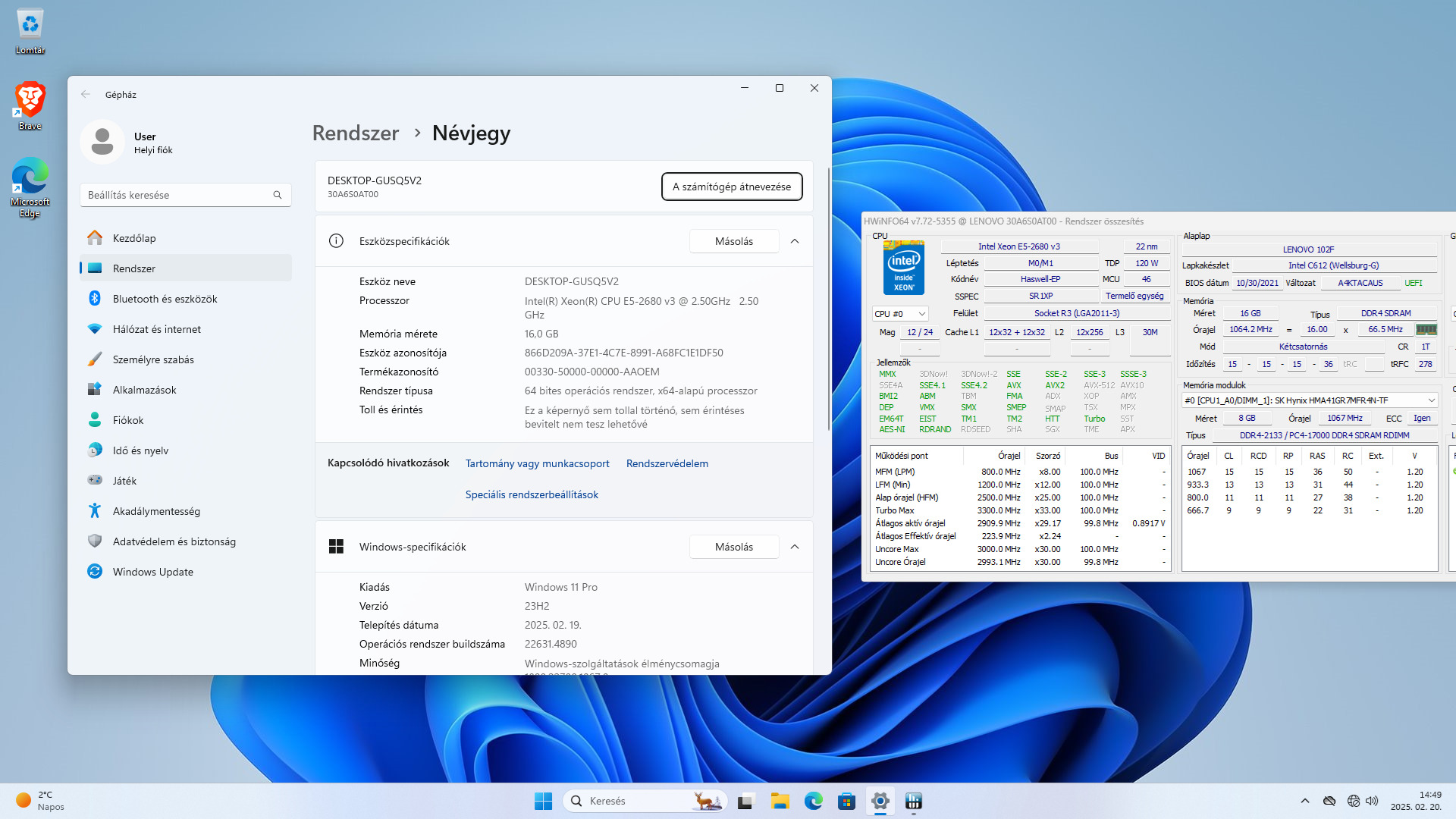Click the memory module icon in HWiNFO
The image size is (1456, 819).
[x=1426, y=330]
